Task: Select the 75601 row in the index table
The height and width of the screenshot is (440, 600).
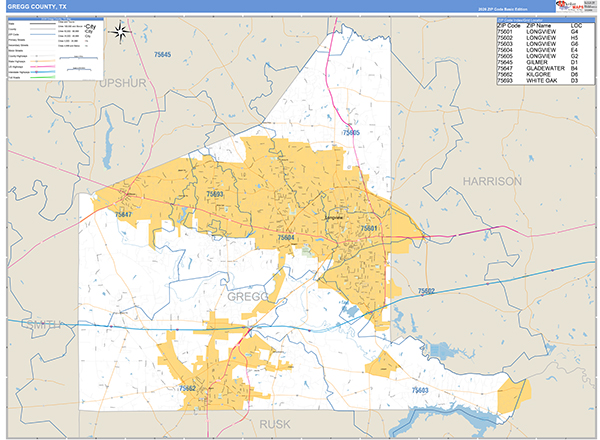Action: (545, 32)
